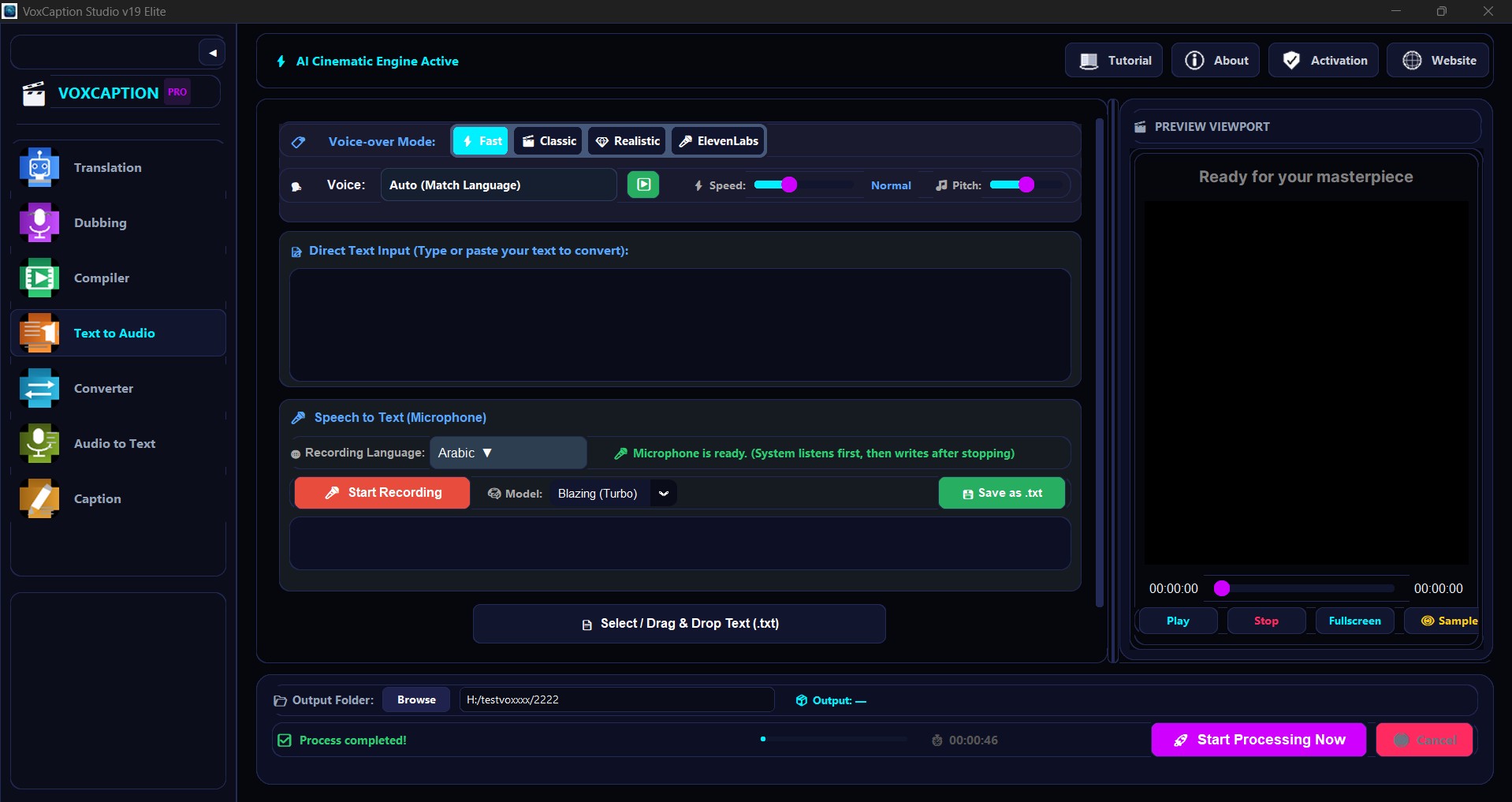Click the Compiler film icon
1512x802 pixels.
39,278
